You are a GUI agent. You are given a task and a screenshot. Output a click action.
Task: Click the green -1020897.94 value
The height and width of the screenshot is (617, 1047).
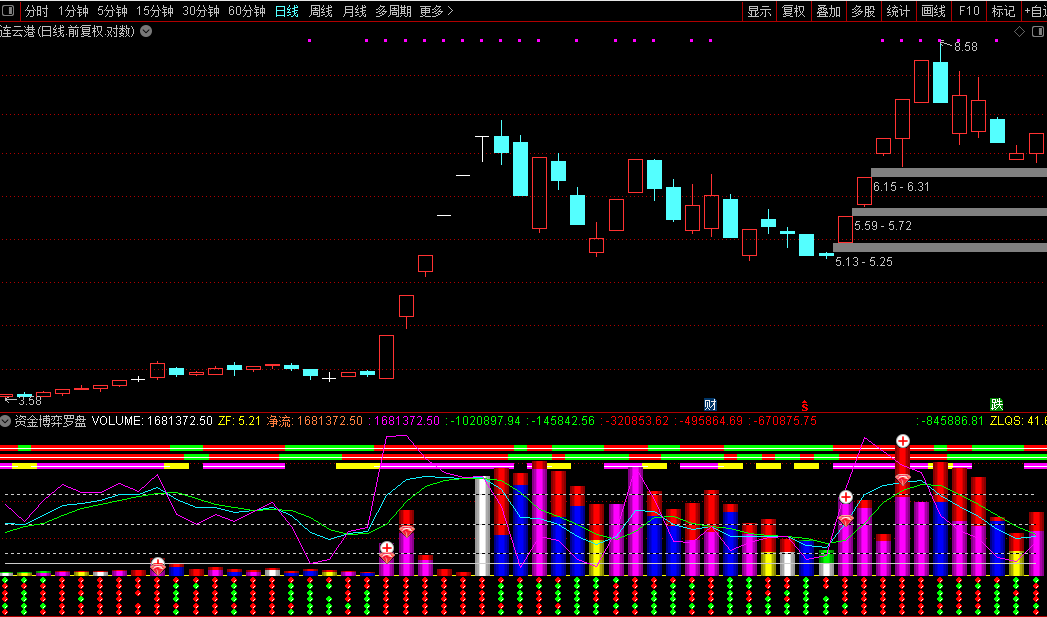tap(483, 421)
